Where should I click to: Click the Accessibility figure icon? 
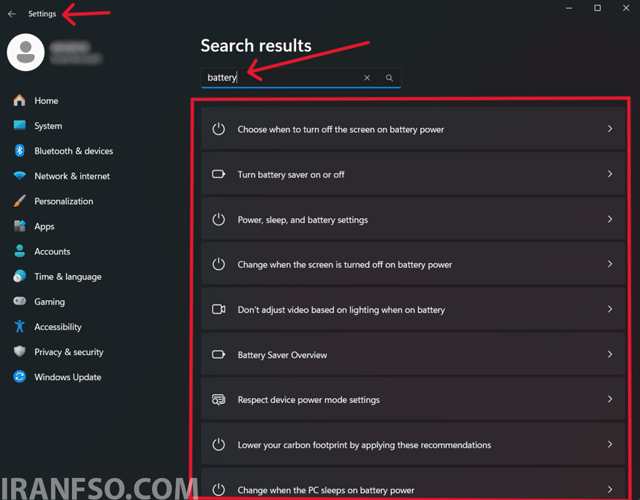[19, 326]
